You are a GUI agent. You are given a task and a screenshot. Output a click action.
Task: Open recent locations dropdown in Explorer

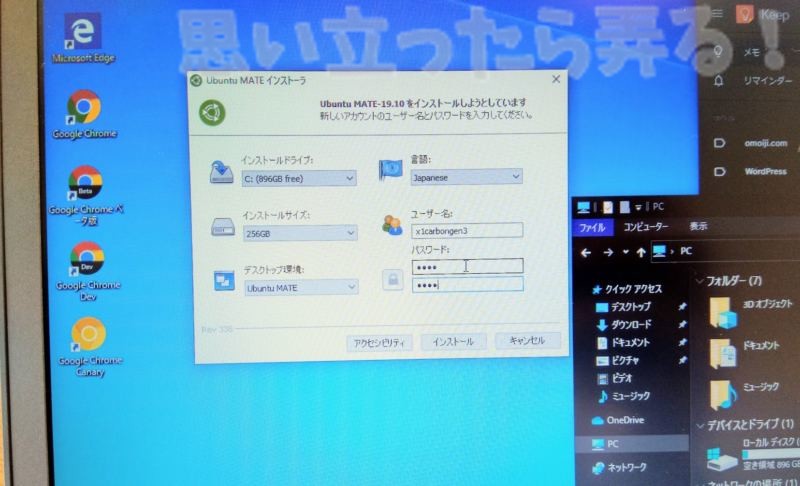click(x=626, y=252)
